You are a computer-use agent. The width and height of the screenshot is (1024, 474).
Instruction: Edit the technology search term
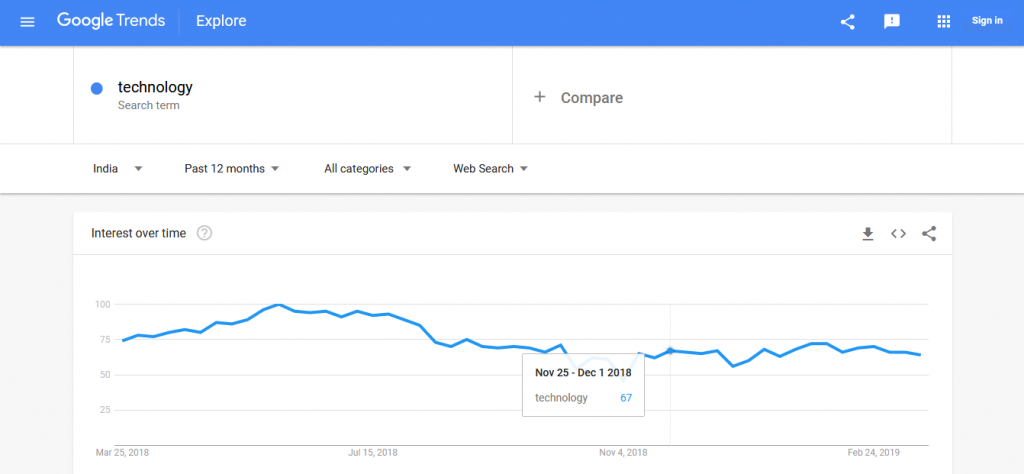pyautogui.click(x=155, y=87)
